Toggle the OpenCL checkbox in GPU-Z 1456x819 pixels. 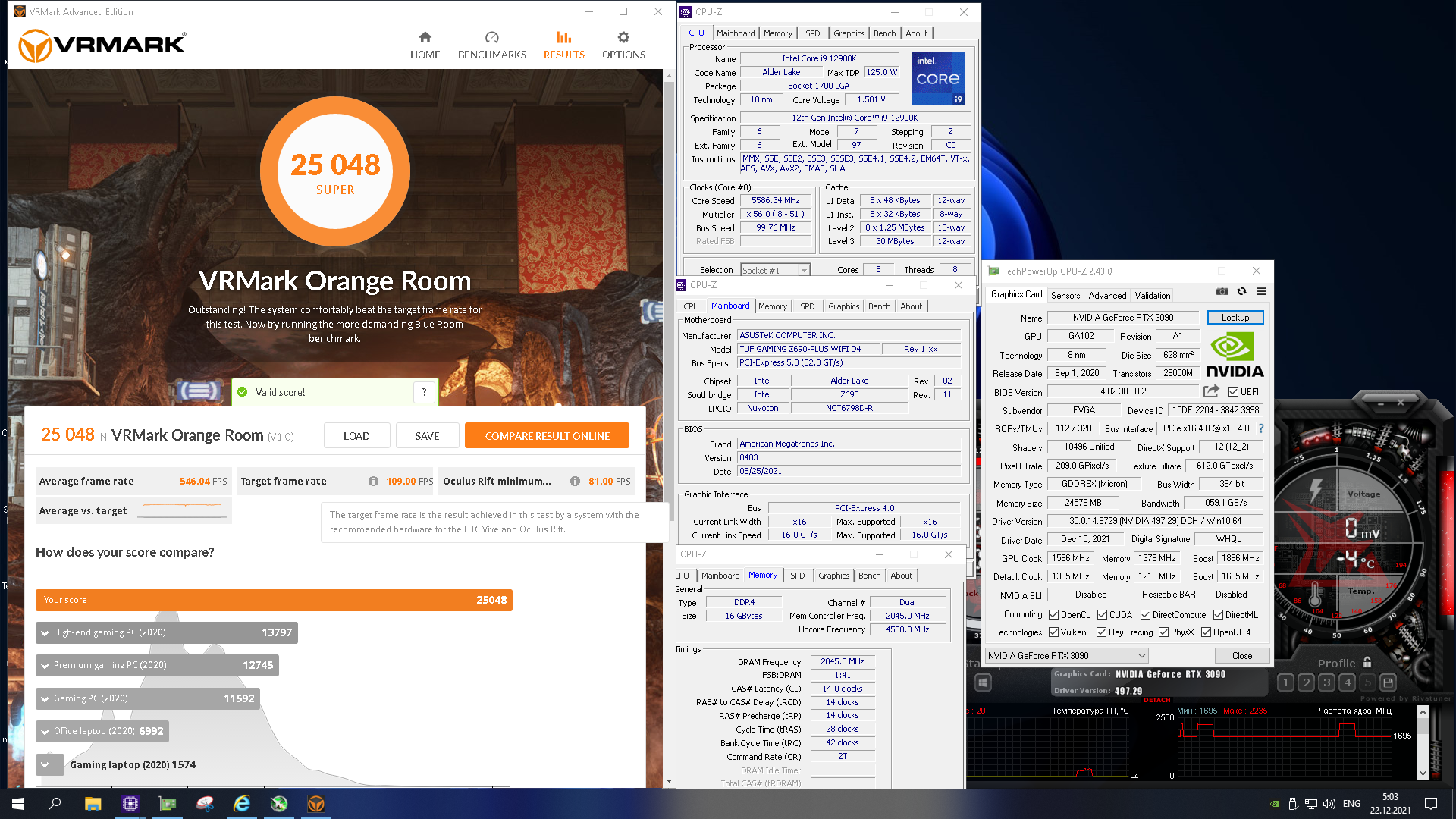[1053, 615]
